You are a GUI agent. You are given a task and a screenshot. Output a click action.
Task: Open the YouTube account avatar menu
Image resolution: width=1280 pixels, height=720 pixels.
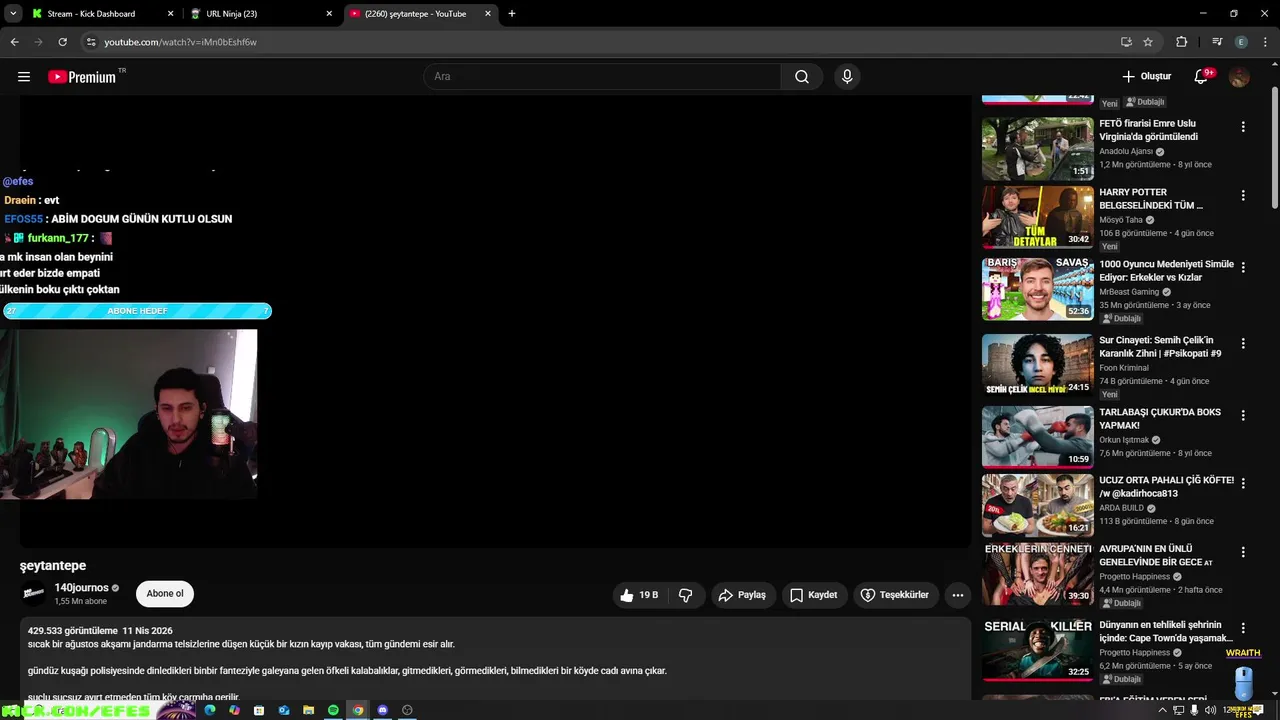(1239, 77)
